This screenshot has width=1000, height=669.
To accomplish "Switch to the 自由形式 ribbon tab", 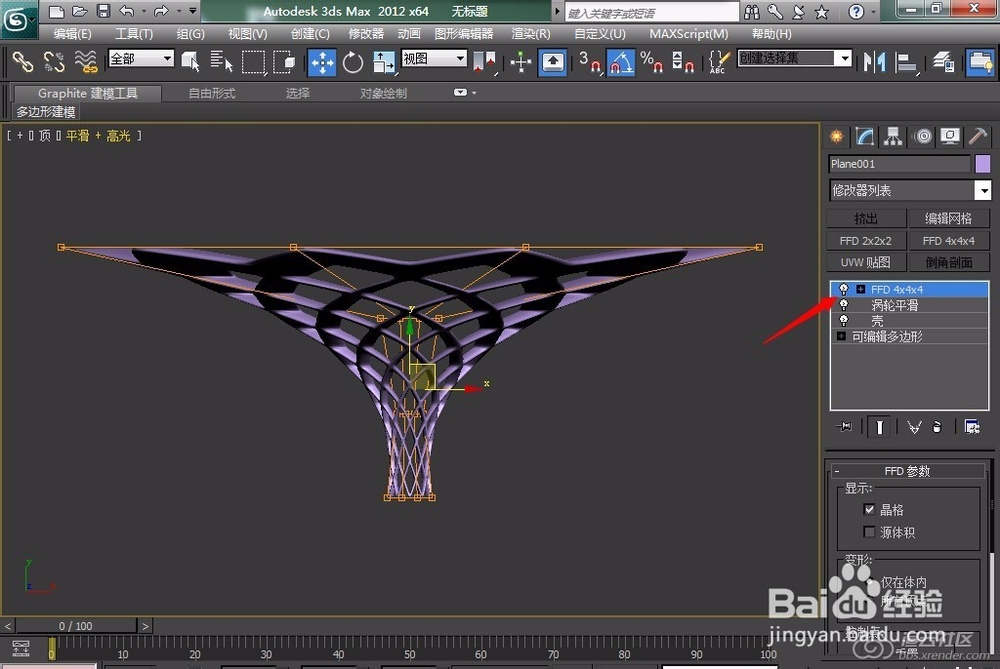I will tap(212, 93).
